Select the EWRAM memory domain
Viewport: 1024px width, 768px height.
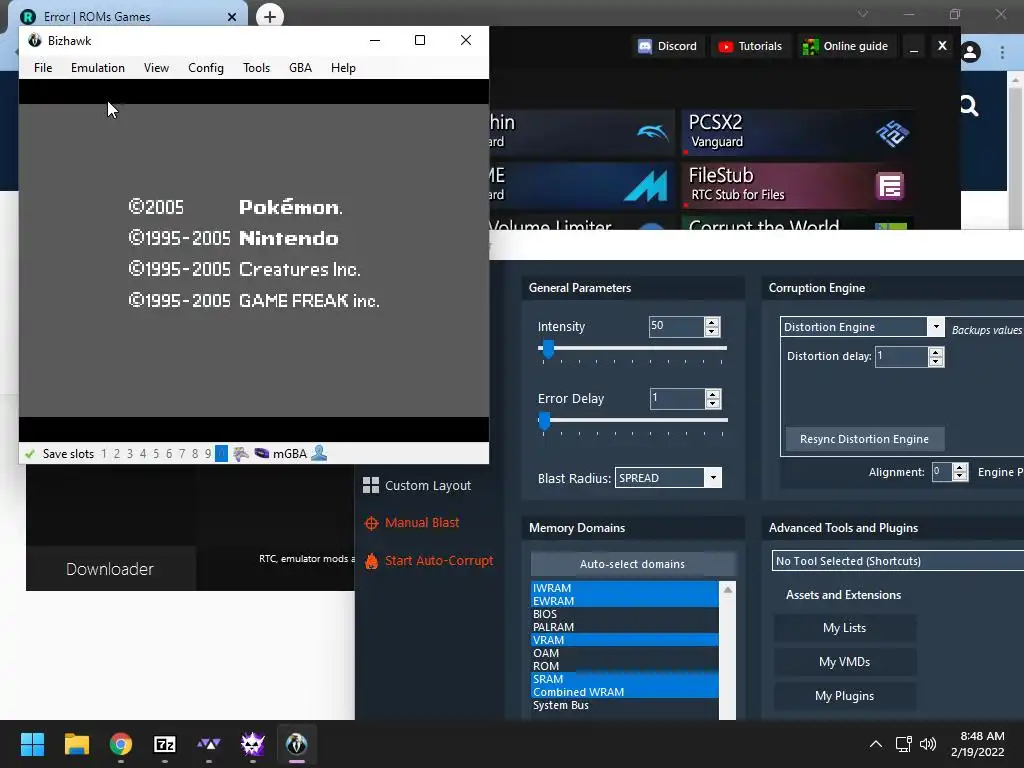(625, 601)
